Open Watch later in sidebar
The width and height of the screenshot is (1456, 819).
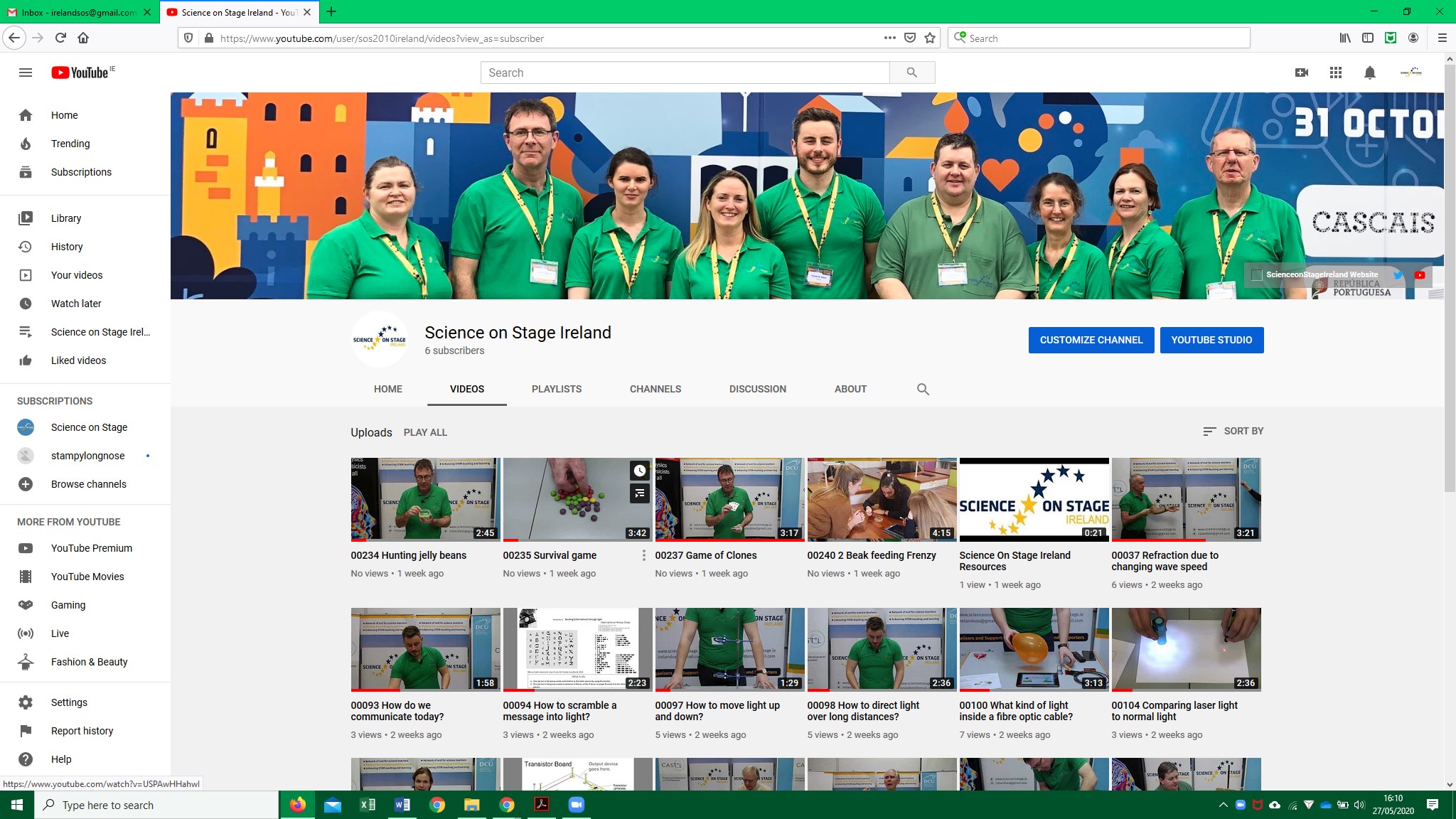(x=85, y=304)
